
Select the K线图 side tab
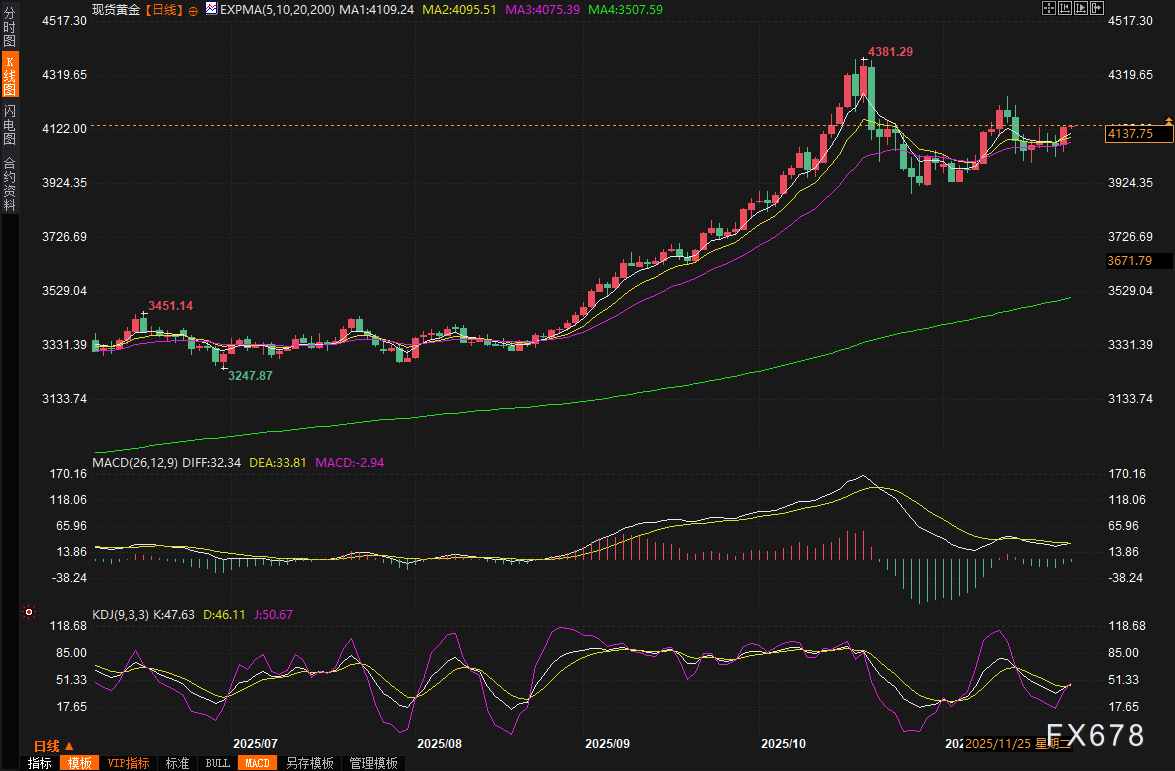coord(9,76)
